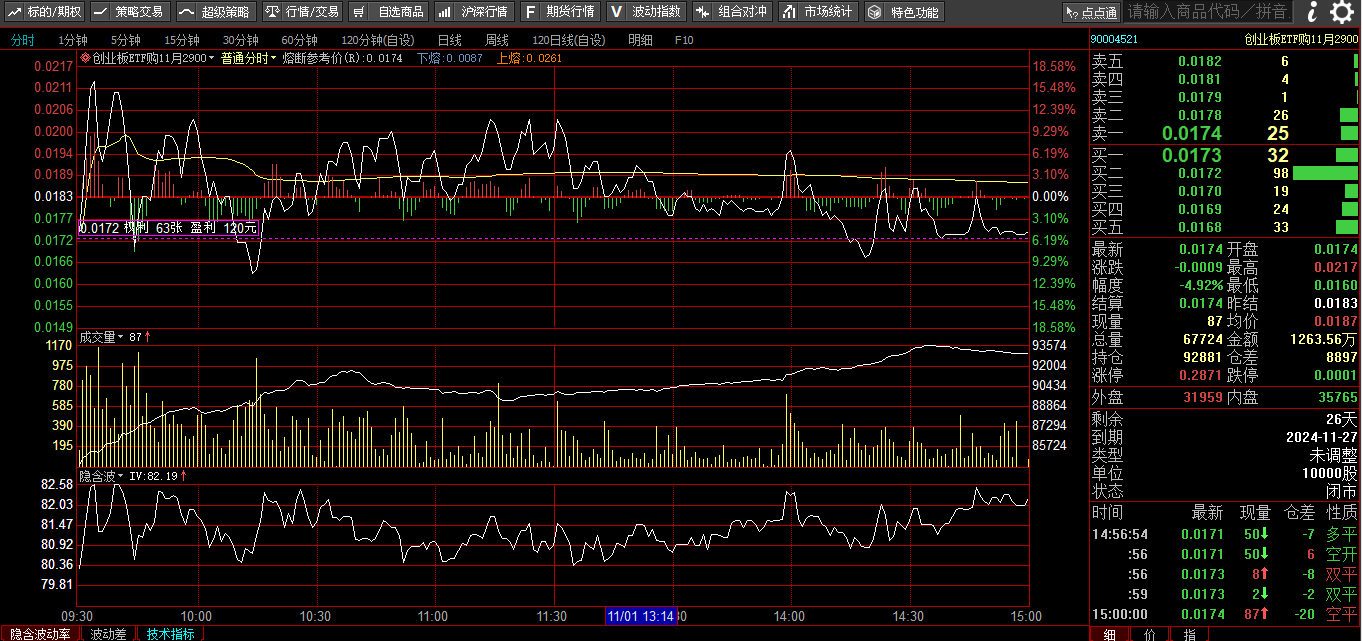
Task: Click the 波动指数 volatility index button
Action: (646, 12)
